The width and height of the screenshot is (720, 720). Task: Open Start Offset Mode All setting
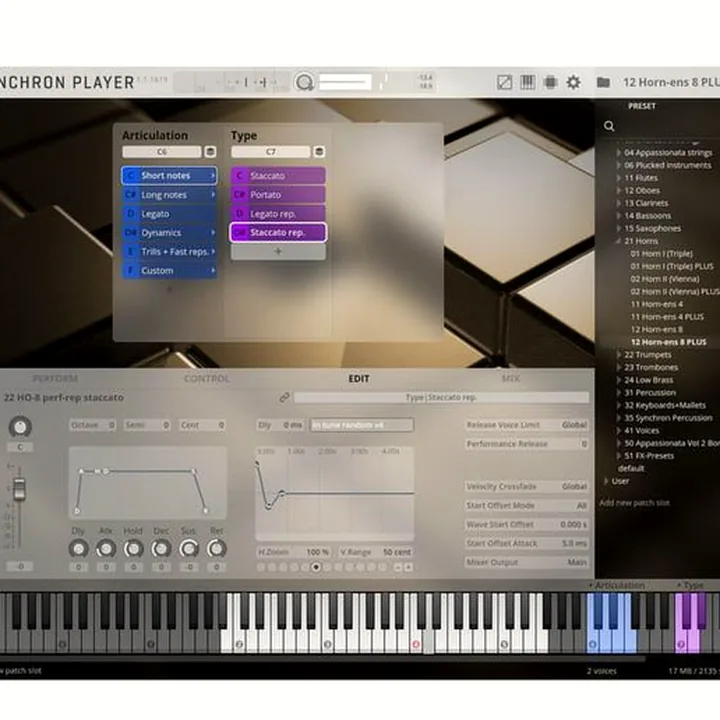pyautogui.click(x=527, y=505)
